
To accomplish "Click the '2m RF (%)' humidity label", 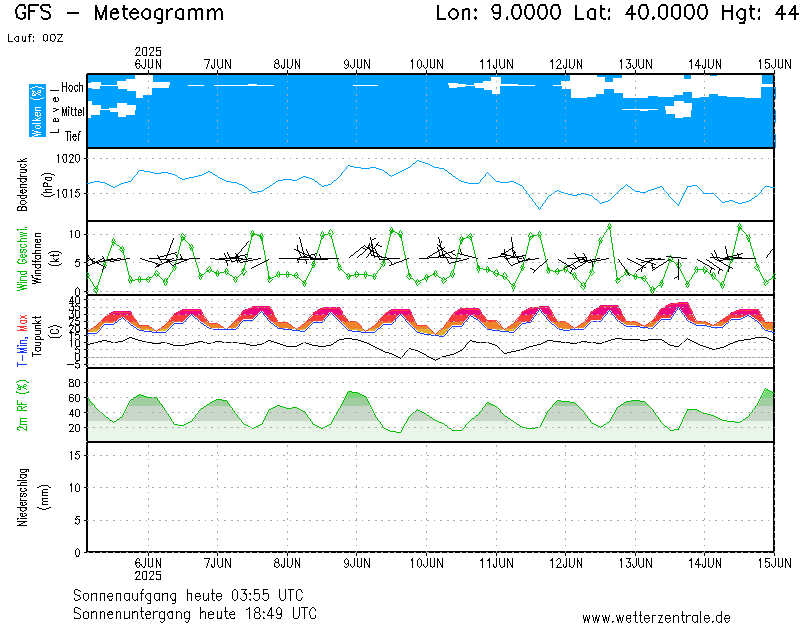I will 22,406.
